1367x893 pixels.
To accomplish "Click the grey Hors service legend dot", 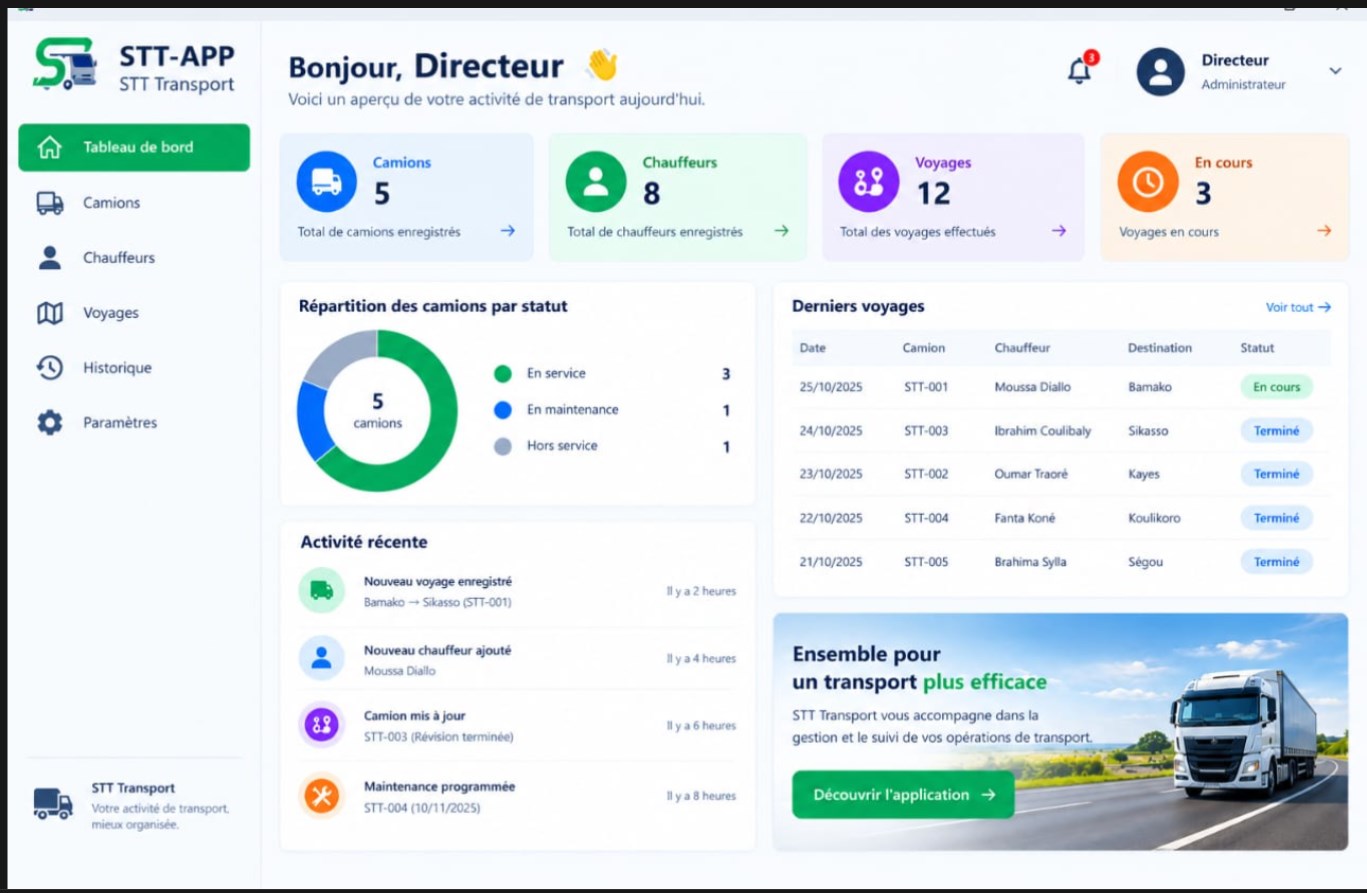I will (503, 446).
